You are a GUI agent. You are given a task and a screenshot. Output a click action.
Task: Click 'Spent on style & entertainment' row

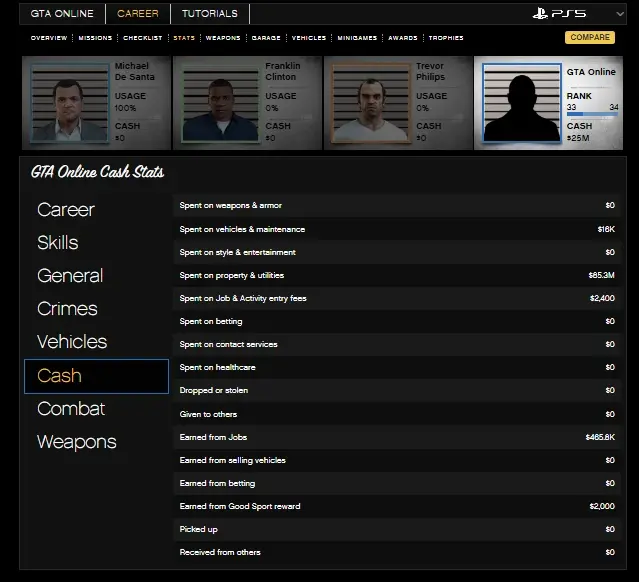point(397,252)
